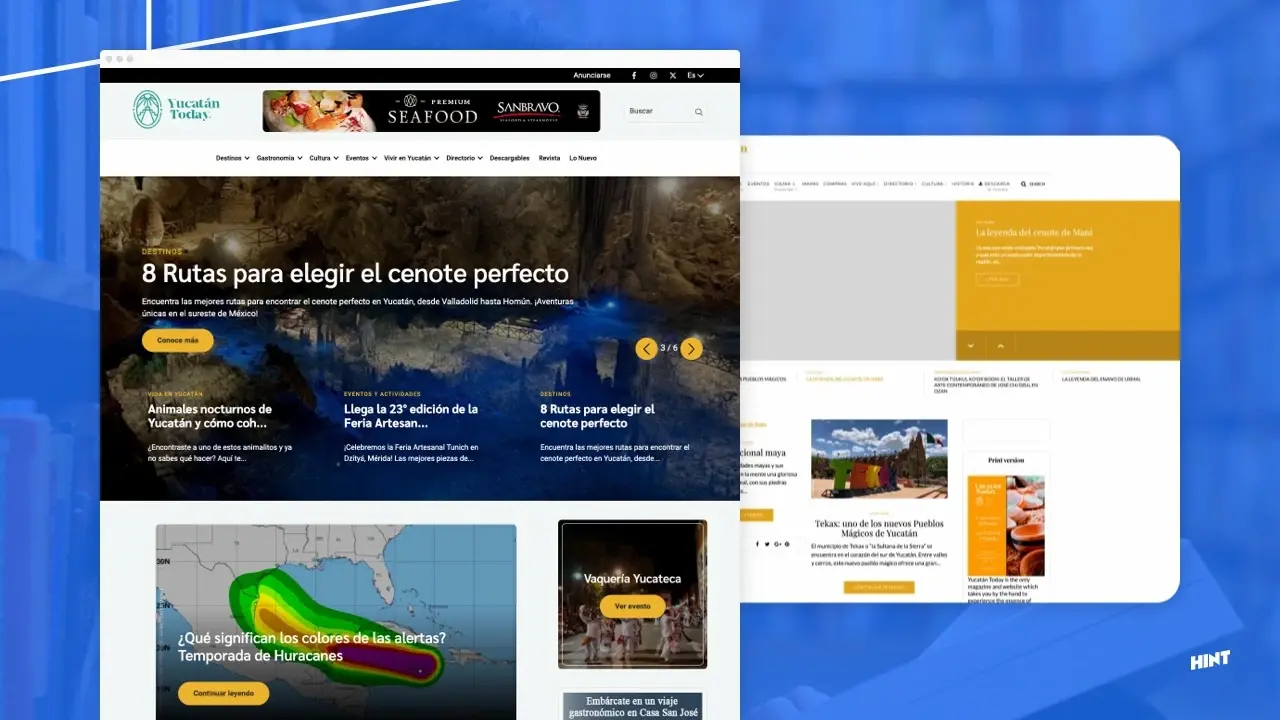Click the Search magnifier in back window
The width and height of the screenshot is (1280, 720).
(x=1024, y=184)
